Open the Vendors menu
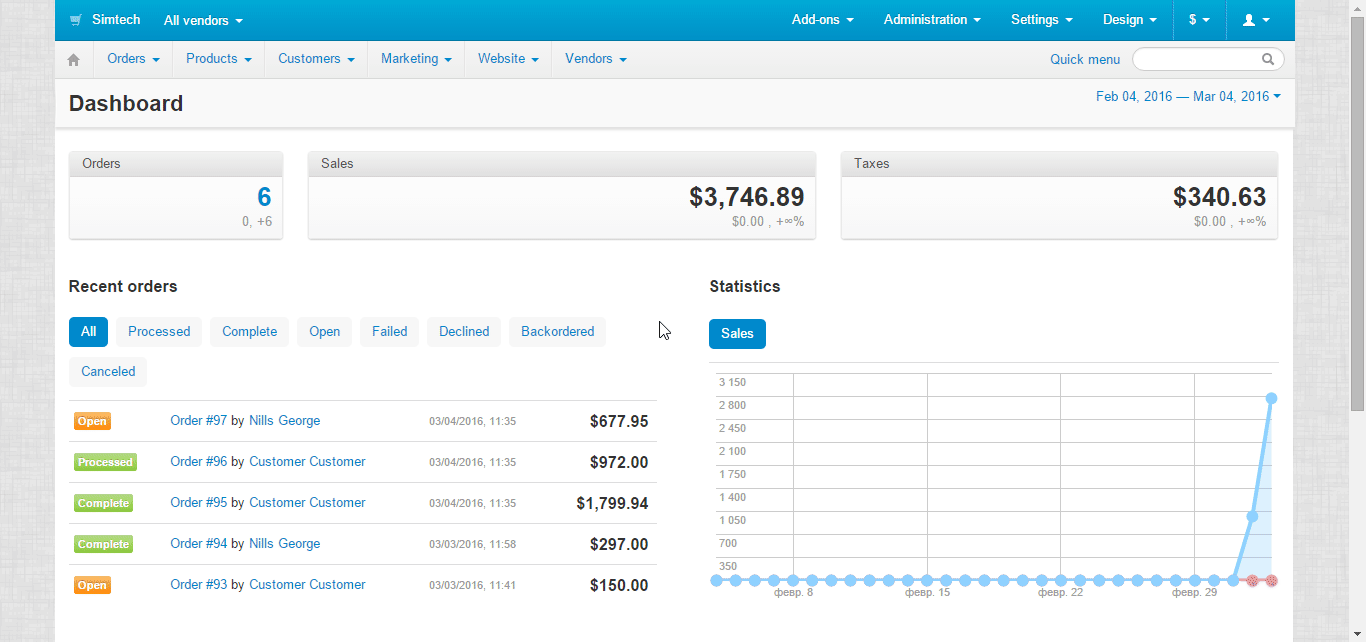This screenshot has height=642, width=1366. 596,59
